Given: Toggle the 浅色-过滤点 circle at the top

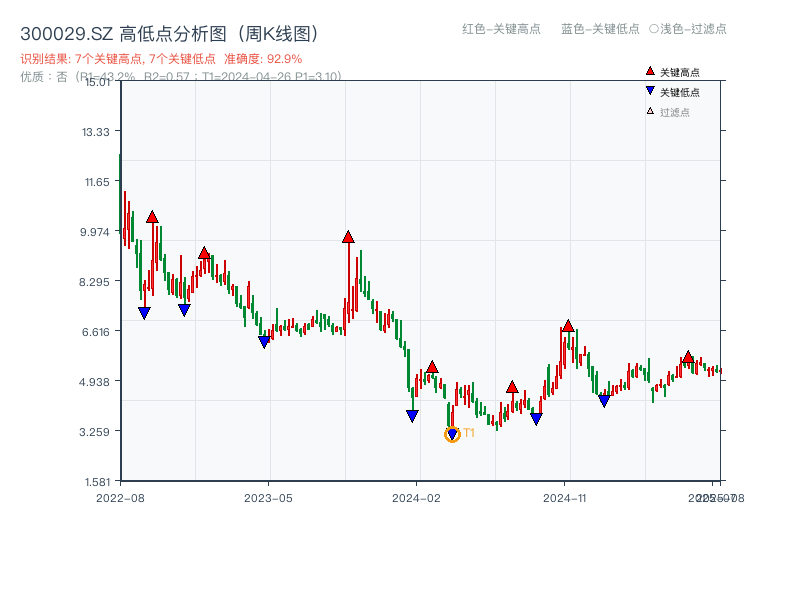Looking at the screenshot, I should [x=653, y=29].
